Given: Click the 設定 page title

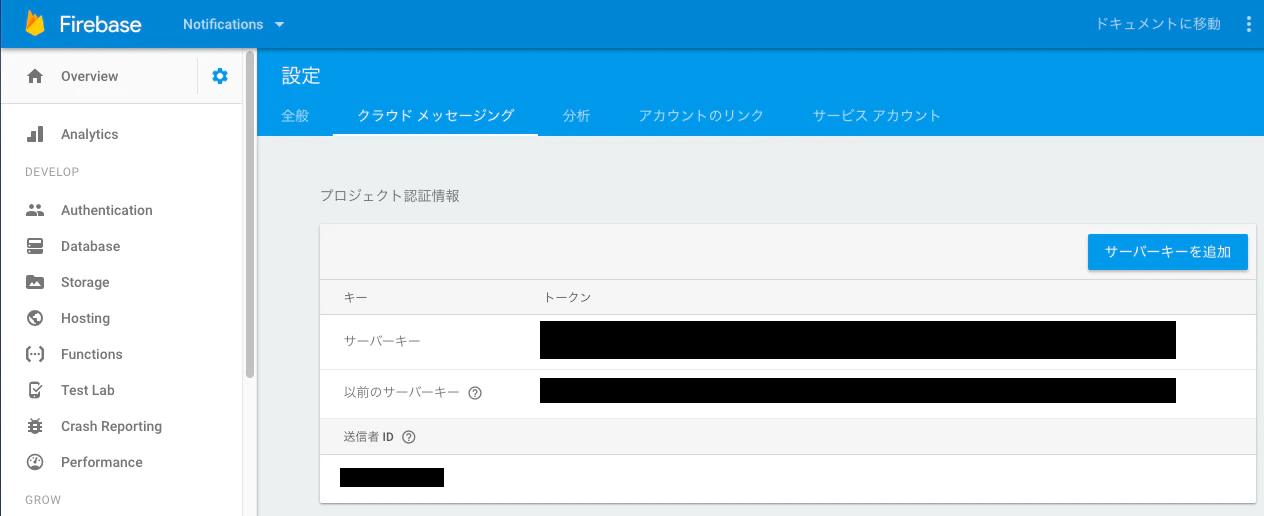Looking at the screenshot, I should (301, 75).
